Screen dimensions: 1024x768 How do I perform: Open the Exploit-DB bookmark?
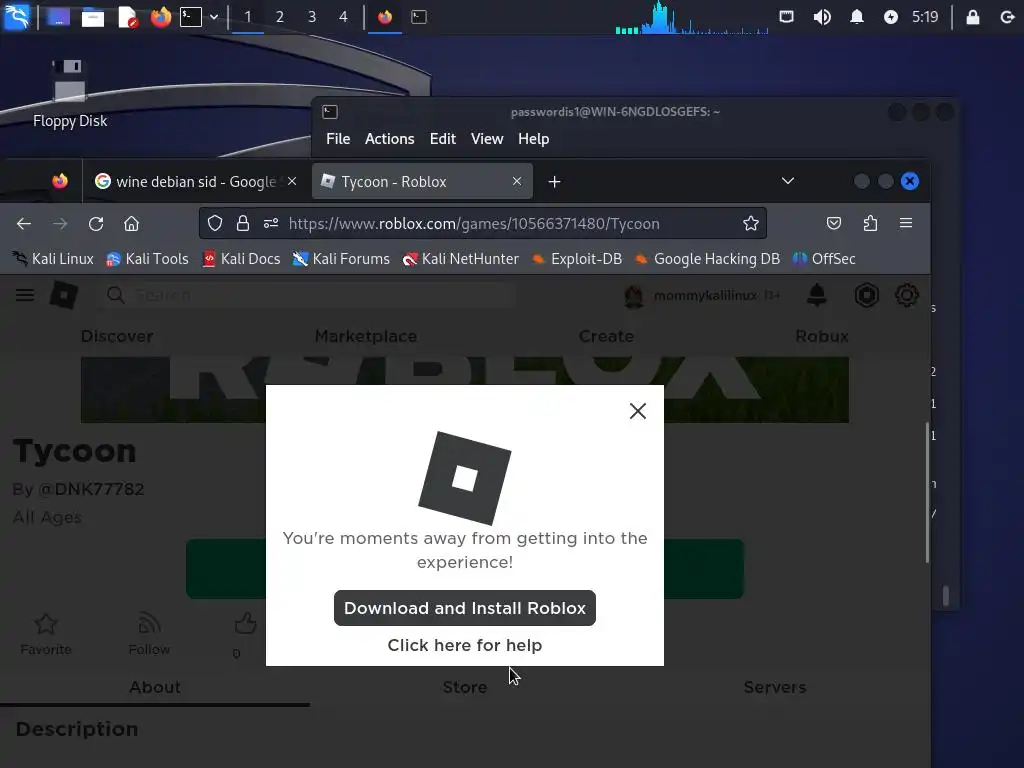(577, 259)
